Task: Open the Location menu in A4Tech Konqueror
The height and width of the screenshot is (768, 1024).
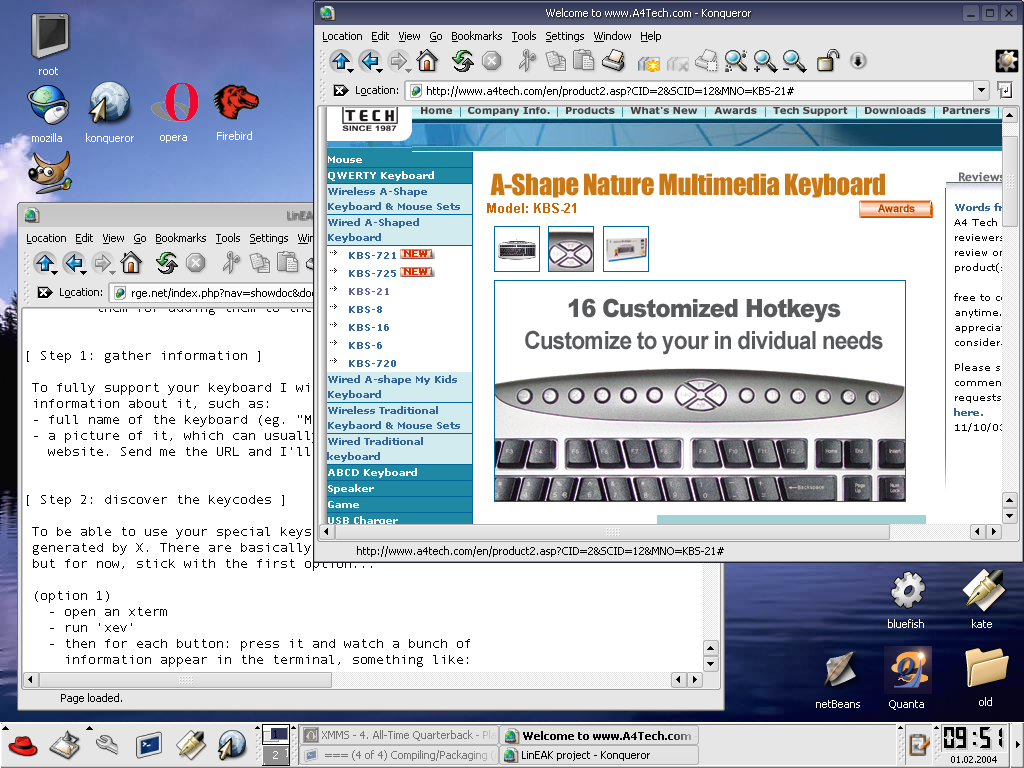Action: pyautogui.click(x=342, y=36)
